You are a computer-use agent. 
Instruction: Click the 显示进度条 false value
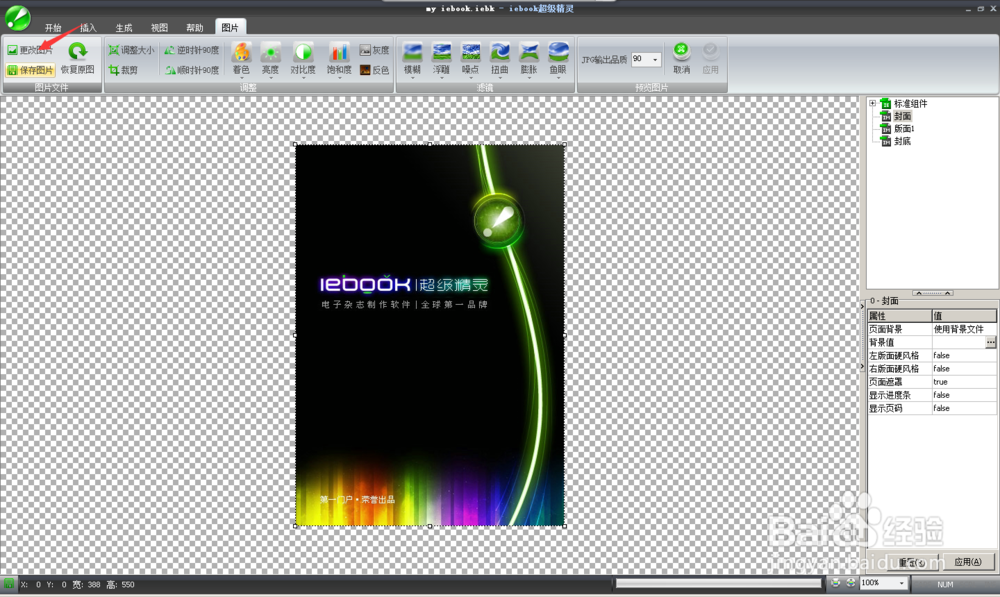(964, 395)
